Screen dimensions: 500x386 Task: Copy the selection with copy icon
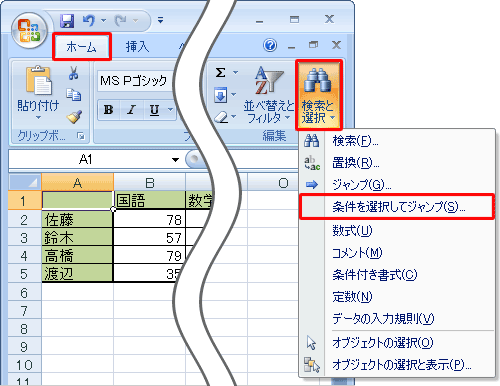click(x=74, y=95)
